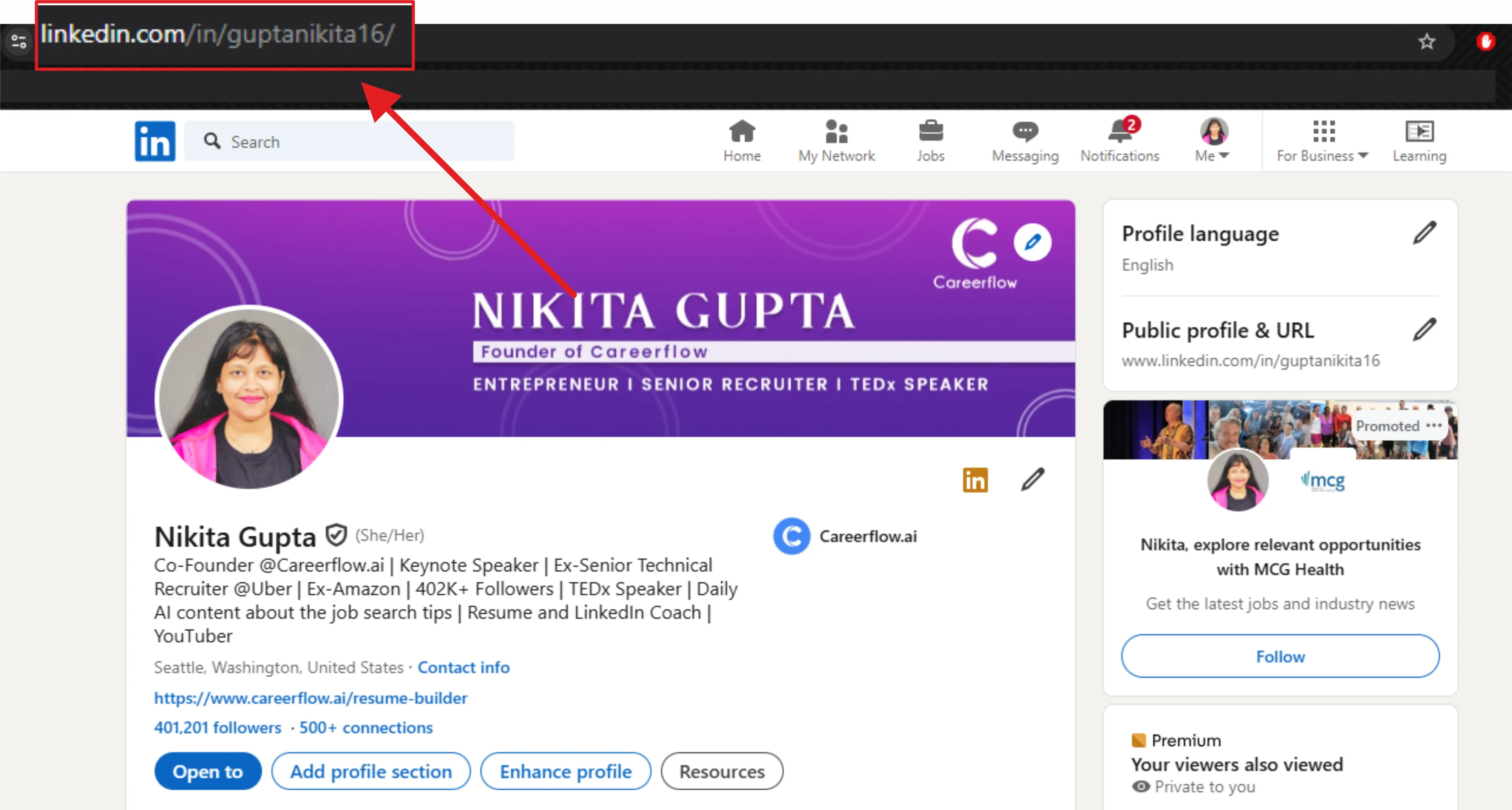Open the Jobs tab

930,141
